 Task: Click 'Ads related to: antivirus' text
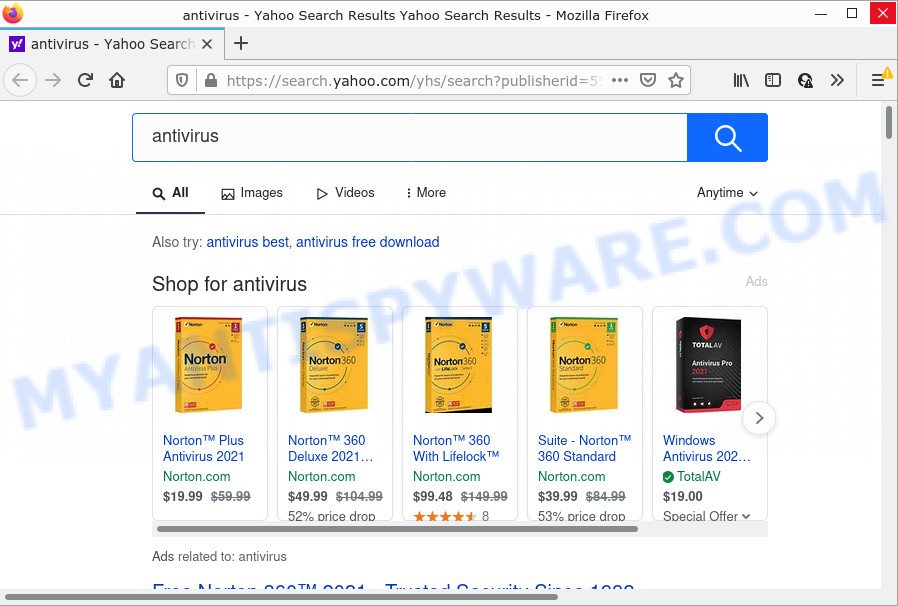coord(219,556)
